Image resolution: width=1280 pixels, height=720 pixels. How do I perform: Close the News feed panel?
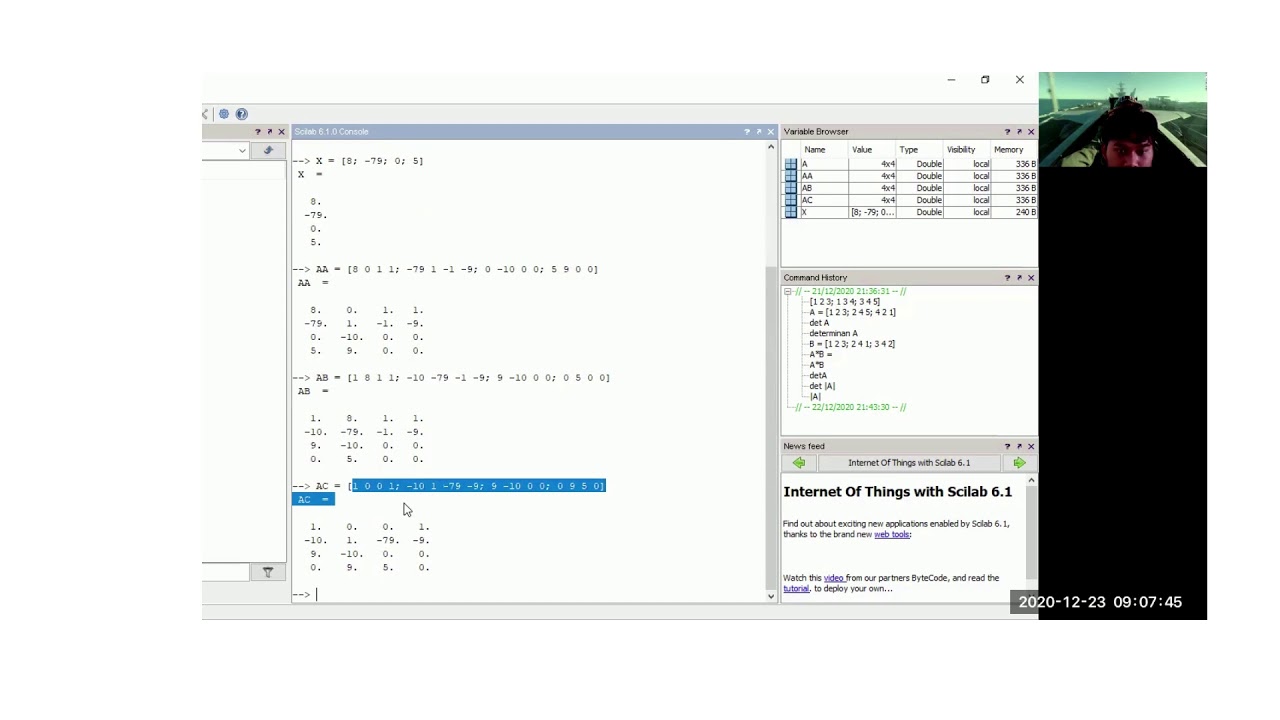1031,447
